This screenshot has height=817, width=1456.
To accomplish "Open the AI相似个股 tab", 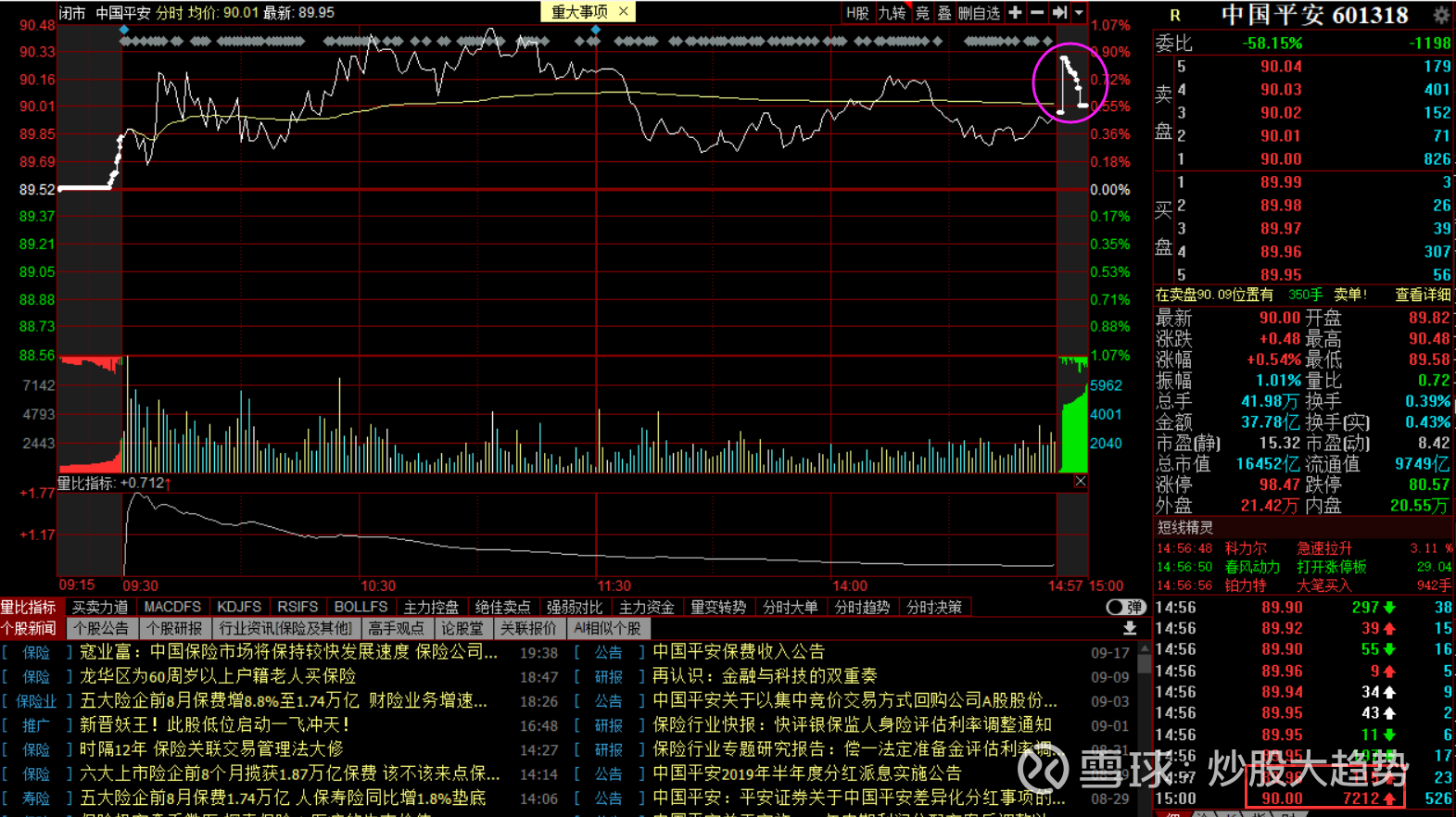I will [607, 628].
